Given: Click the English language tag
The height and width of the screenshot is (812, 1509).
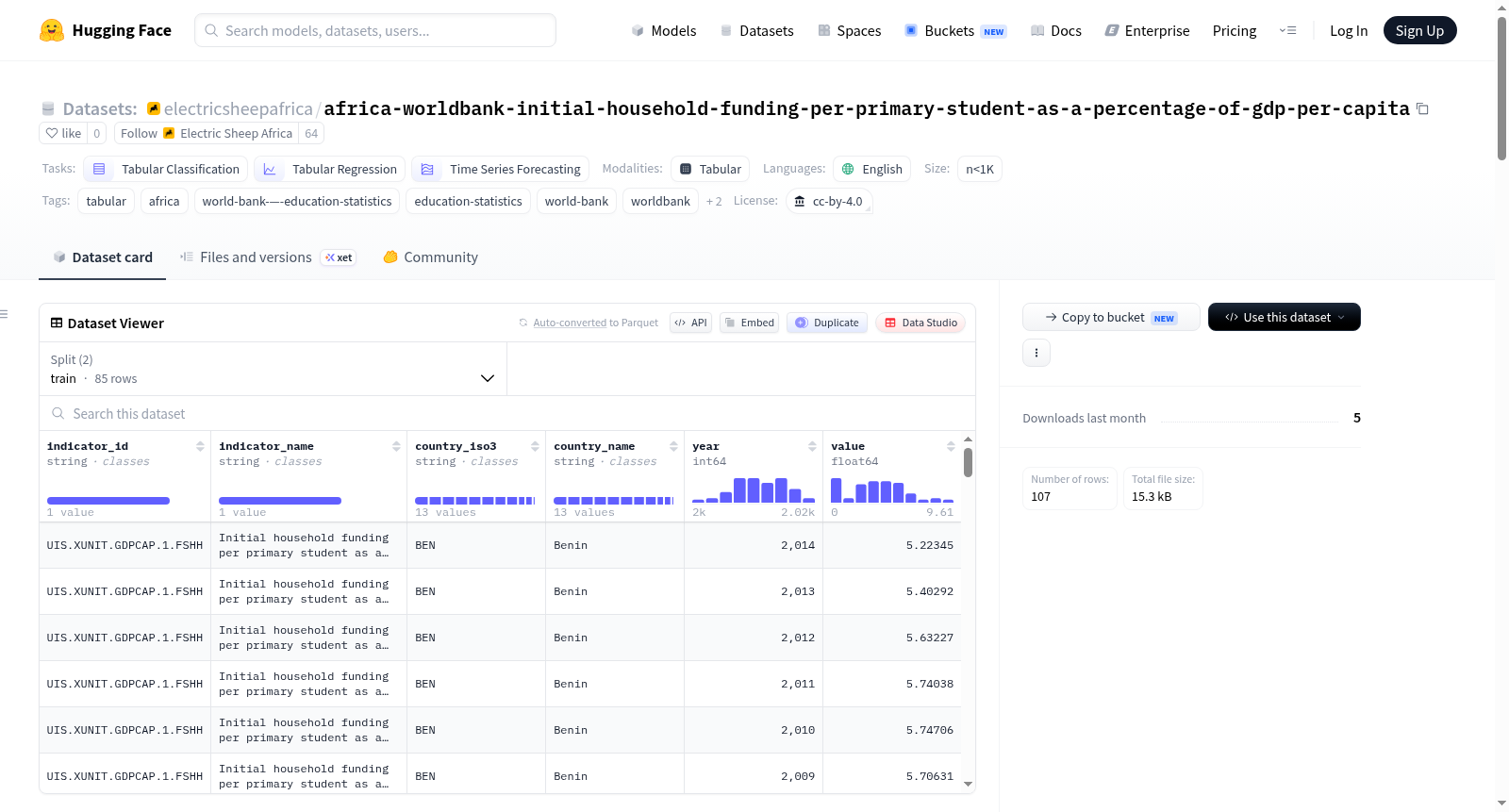Looking at the screenshot, I should pos(872,169).
